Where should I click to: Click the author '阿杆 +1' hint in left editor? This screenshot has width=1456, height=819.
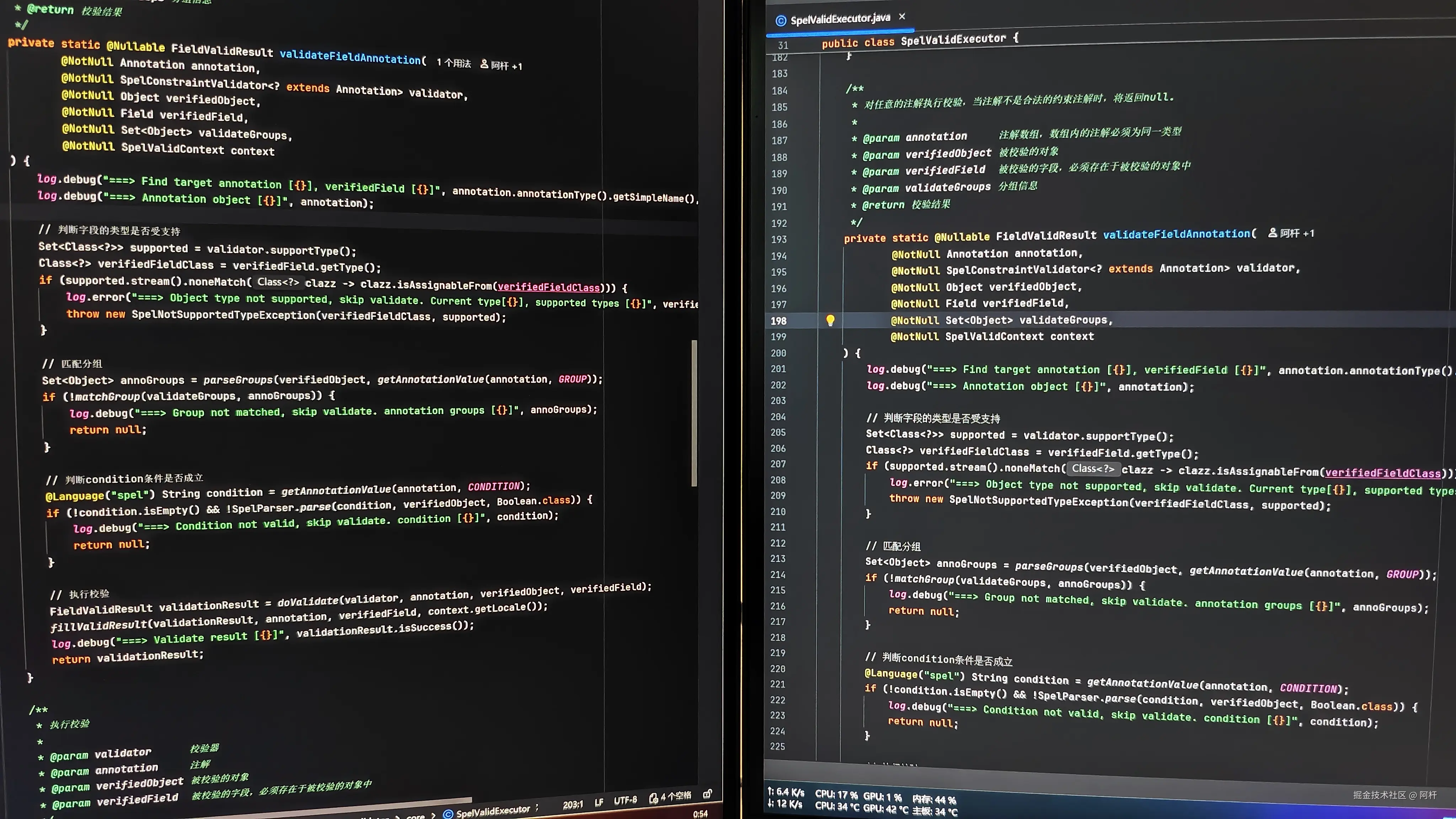coord(501,65)
